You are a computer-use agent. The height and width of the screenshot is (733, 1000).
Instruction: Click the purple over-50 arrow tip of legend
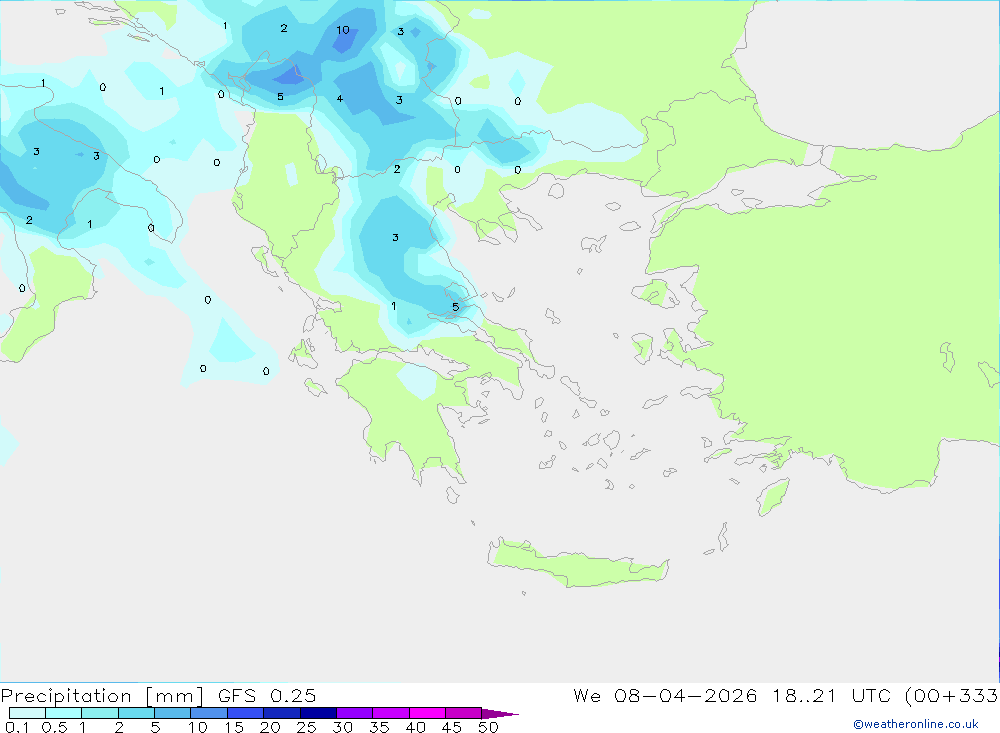(499, 714)
